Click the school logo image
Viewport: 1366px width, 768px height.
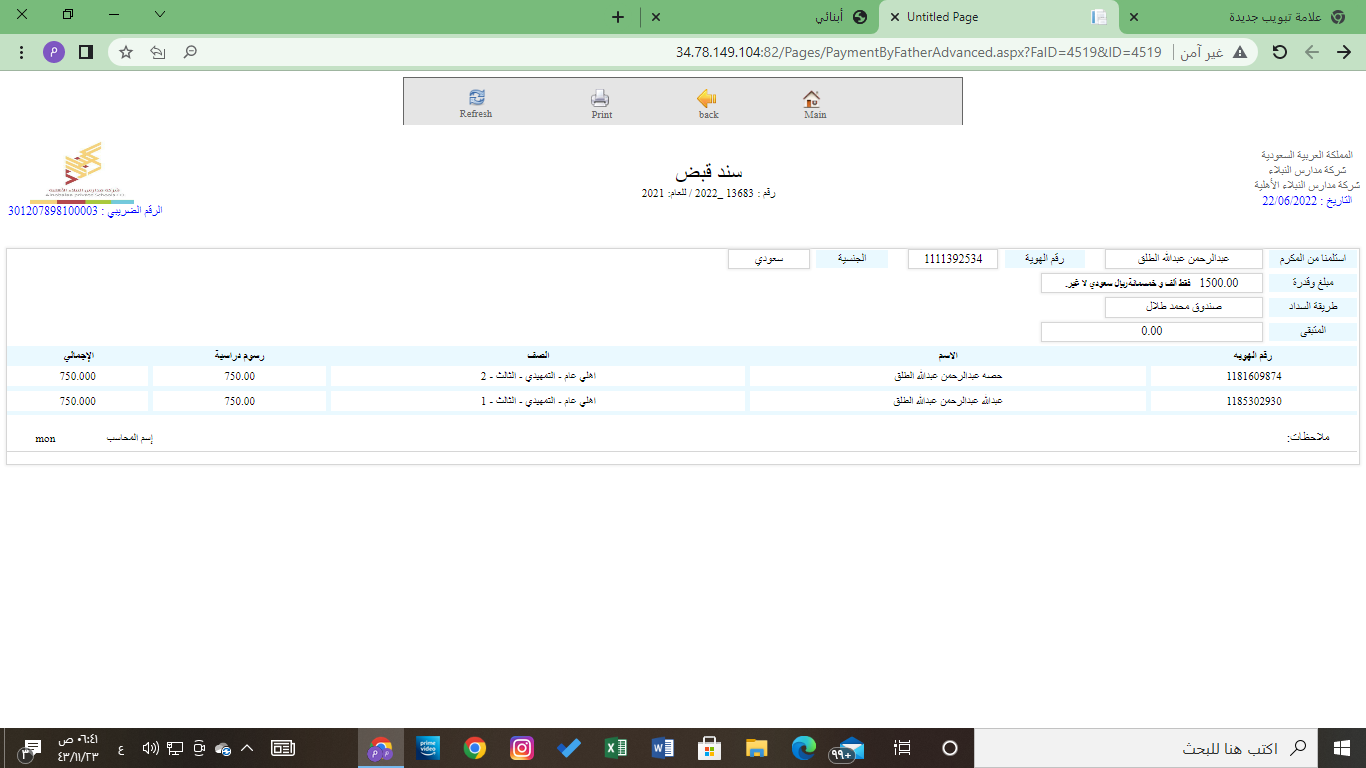point(83,170)
